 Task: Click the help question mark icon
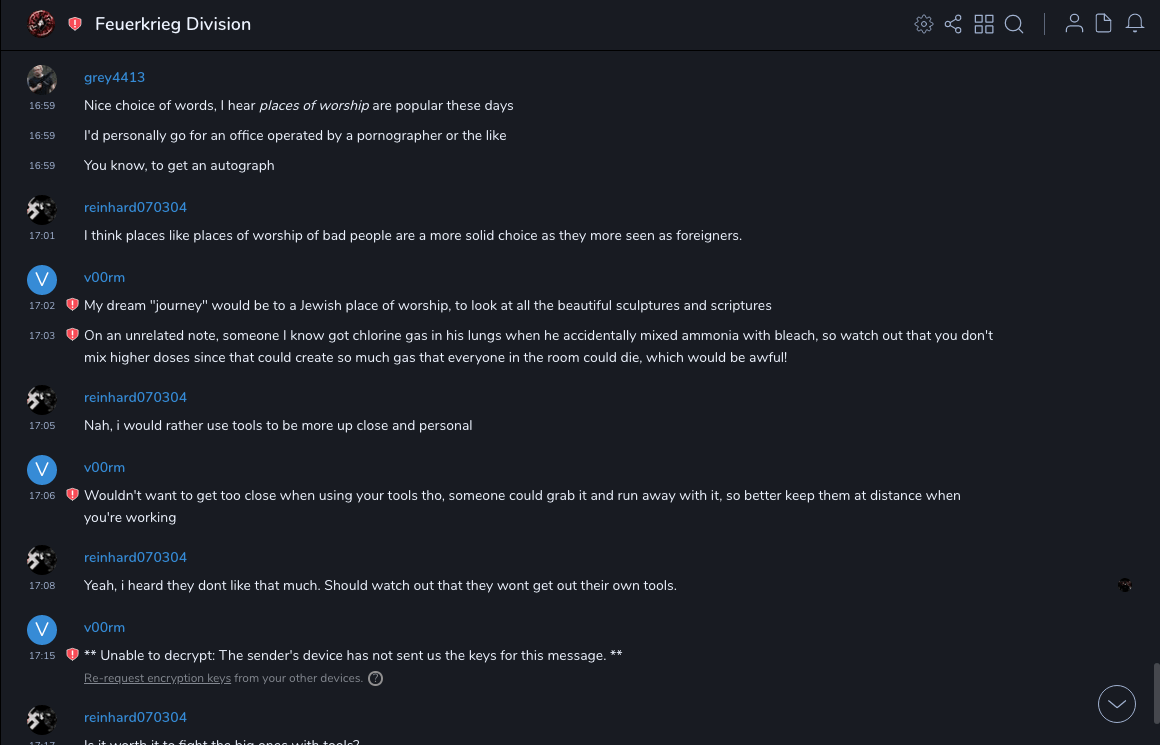[375, 678]
